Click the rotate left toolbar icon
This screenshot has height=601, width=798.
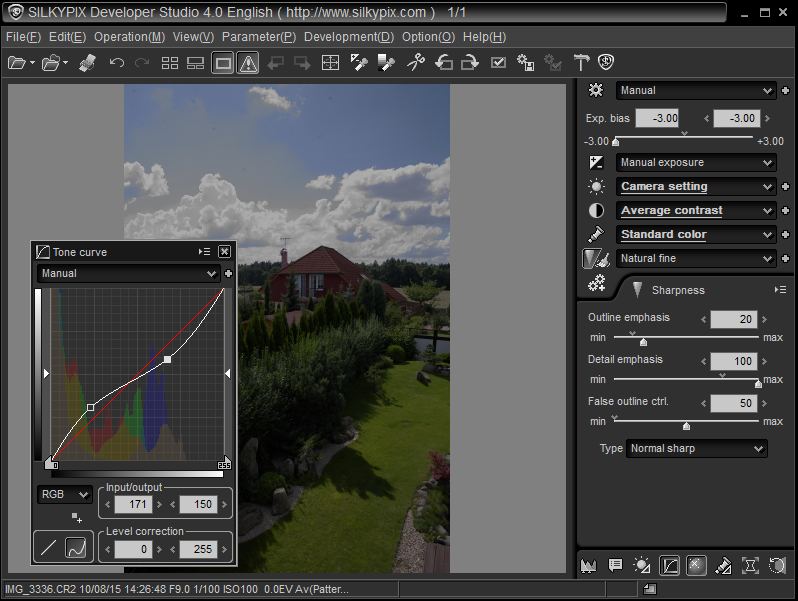pos(444,63)
